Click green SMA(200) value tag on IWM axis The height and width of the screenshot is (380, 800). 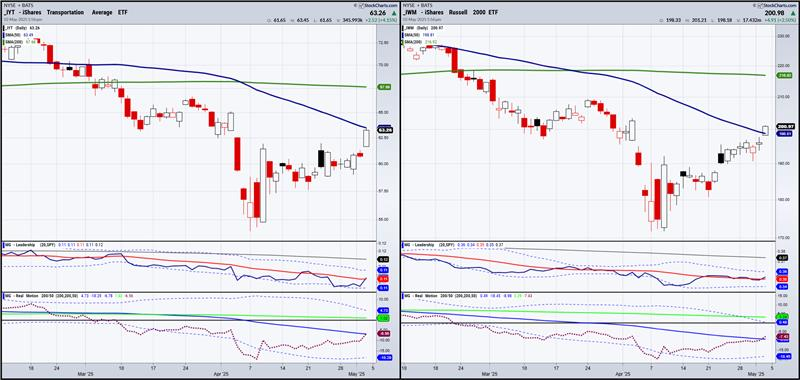pos(784,75)
